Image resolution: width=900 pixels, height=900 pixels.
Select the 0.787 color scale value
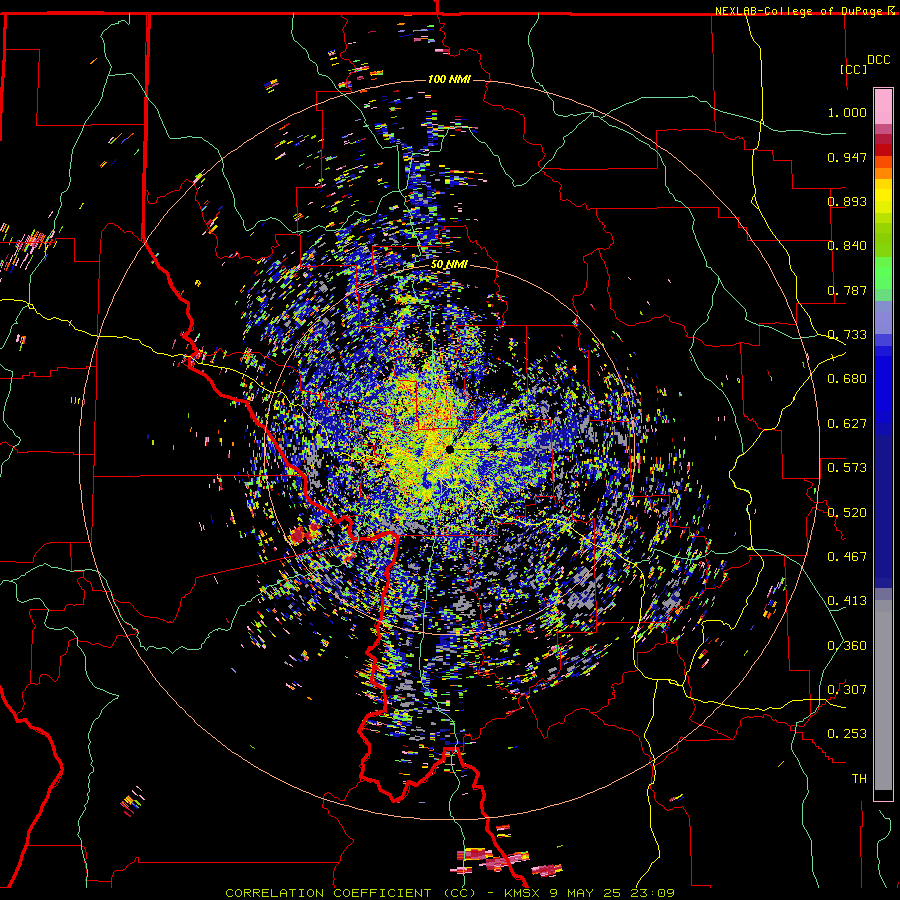tap(847, 290)
